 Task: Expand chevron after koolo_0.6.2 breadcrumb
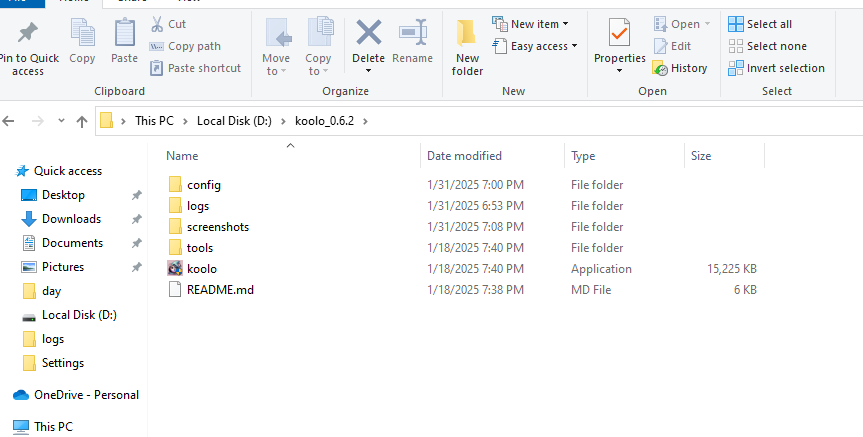[365, 121]
